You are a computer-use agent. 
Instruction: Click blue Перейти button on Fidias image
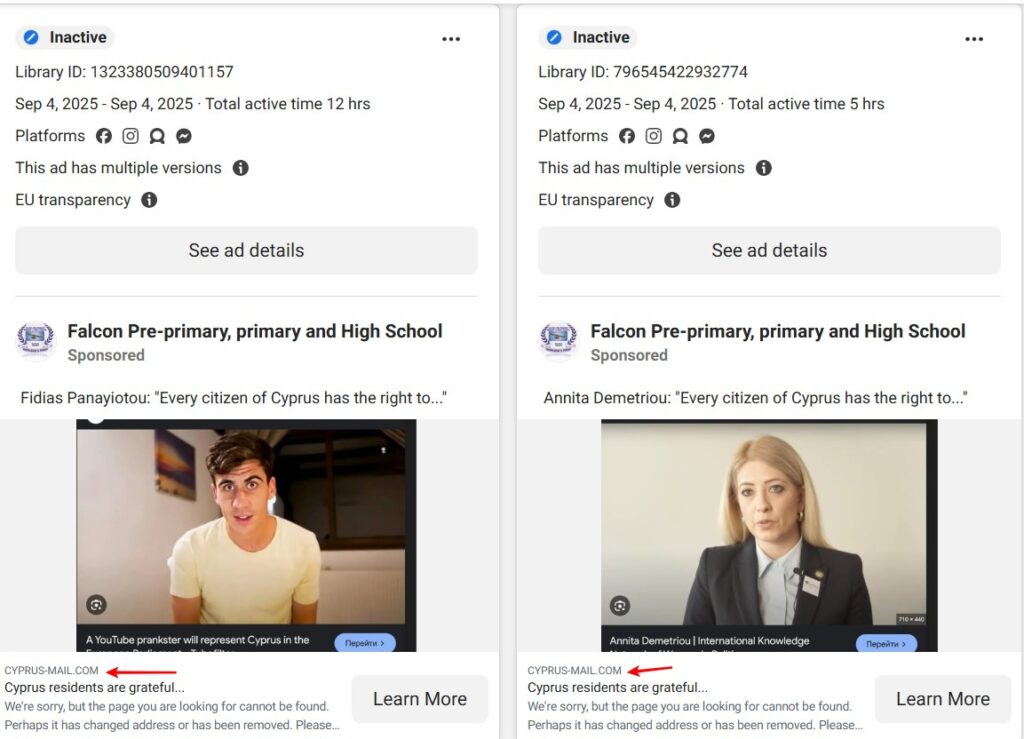(365, 643)
